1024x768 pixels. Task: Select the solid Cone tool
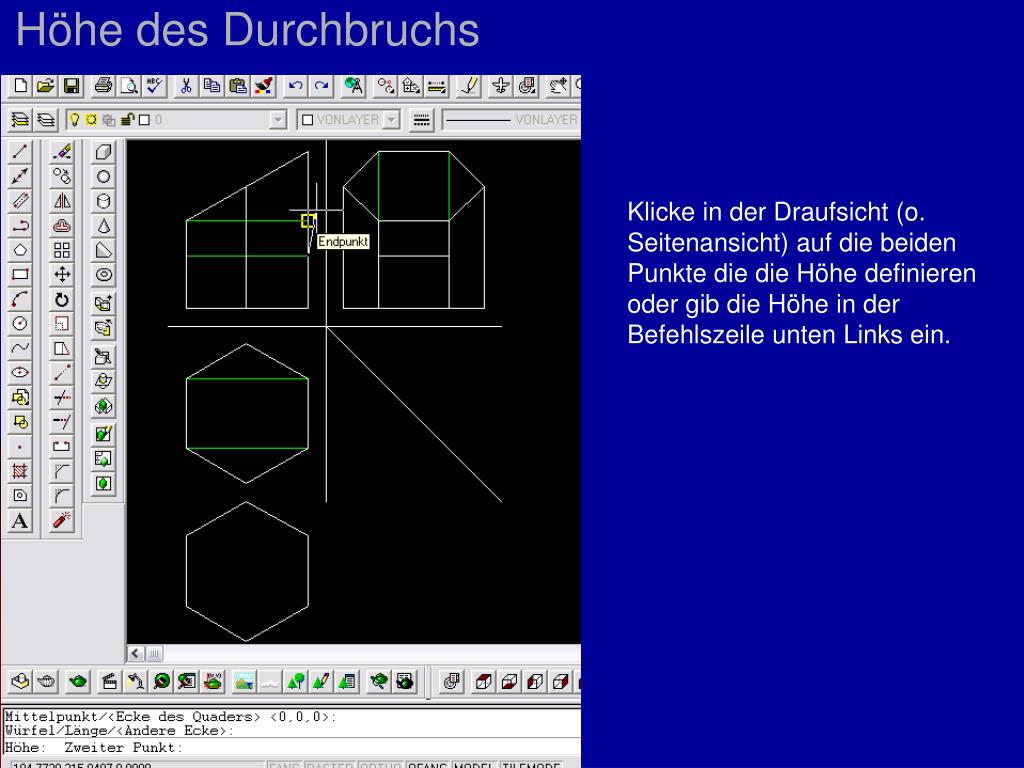[103, 226]
